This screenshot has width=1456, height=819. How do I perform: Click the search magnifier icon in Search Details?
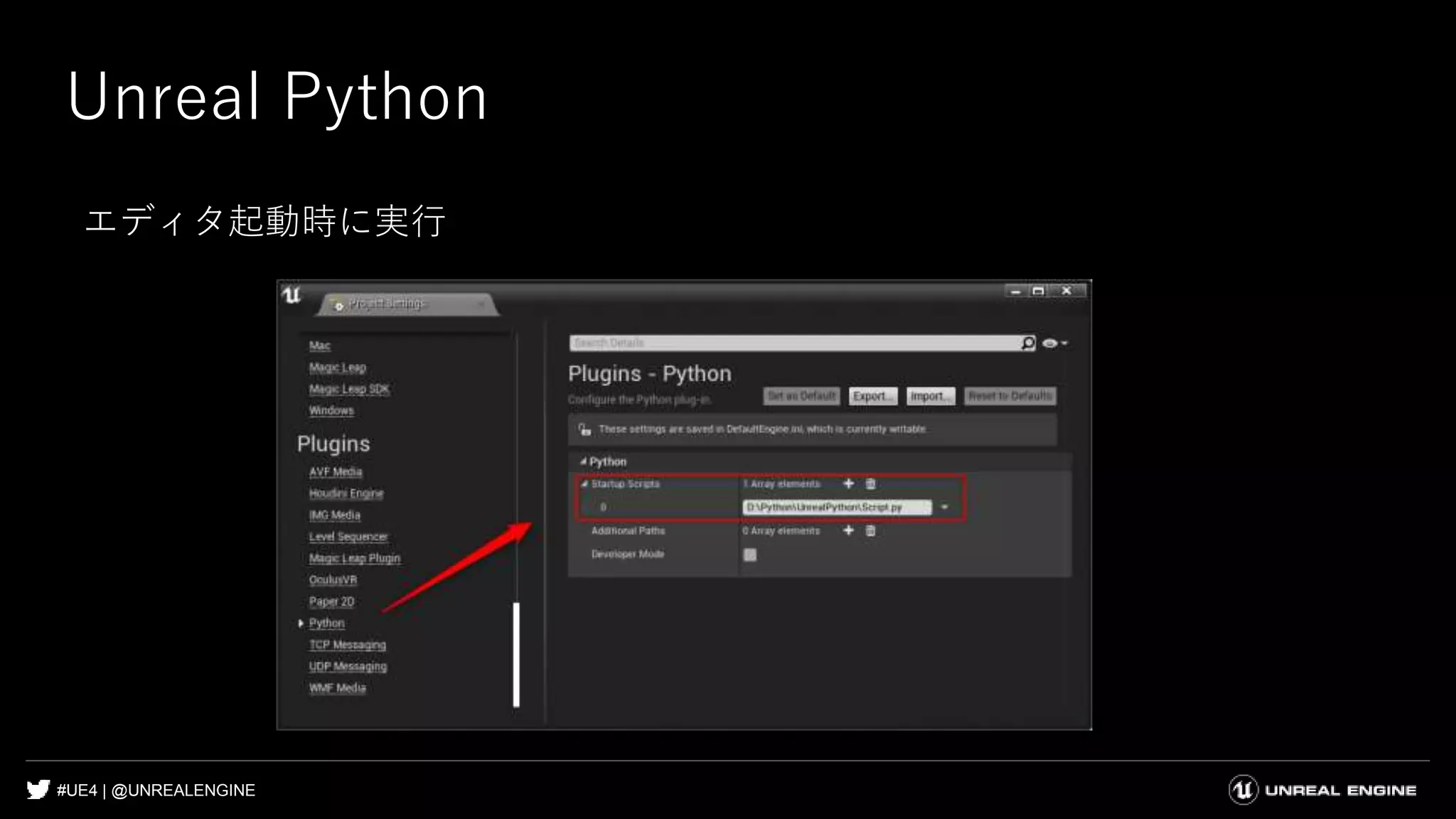point(1028,343)
